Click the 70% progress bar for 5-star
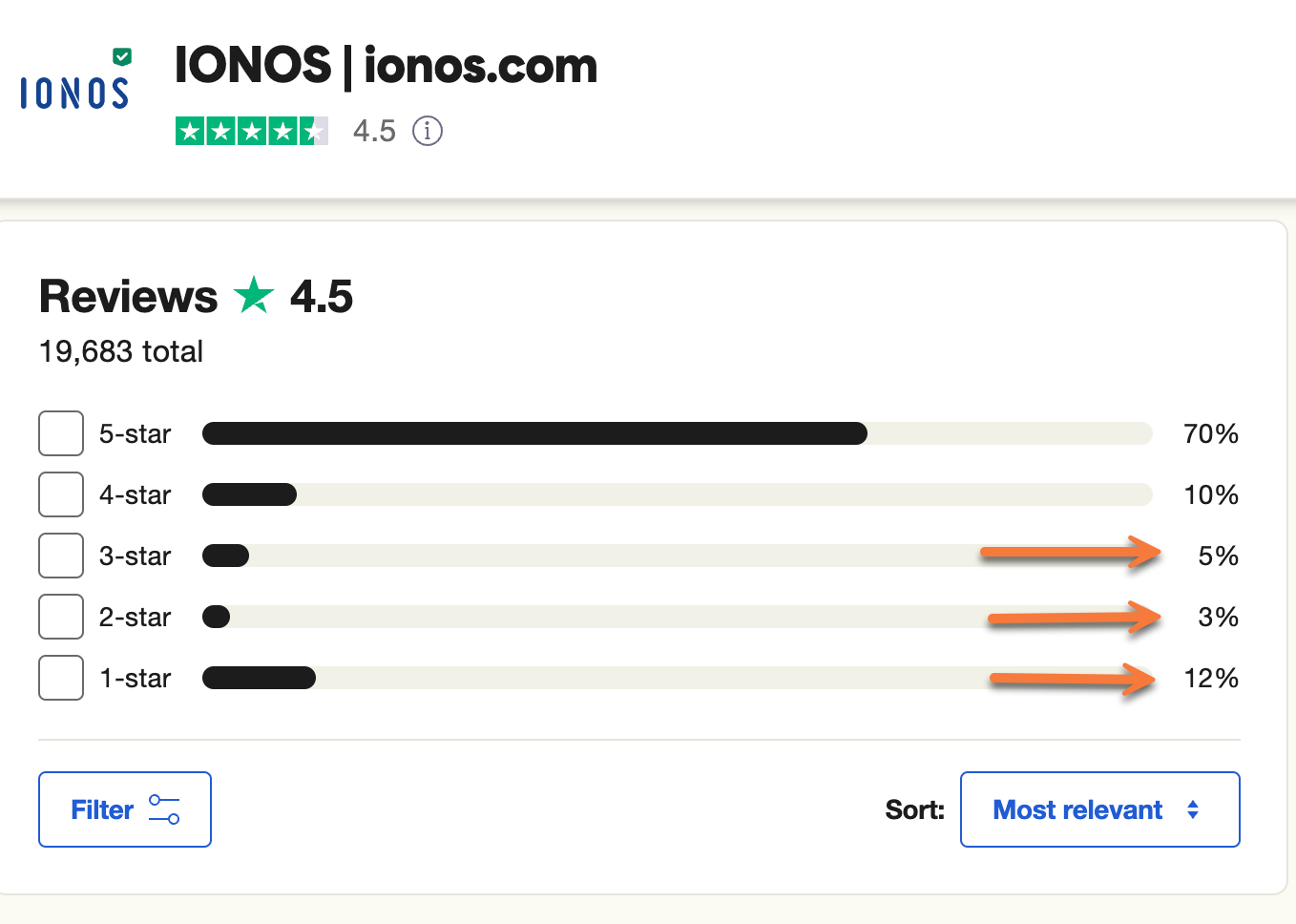This screenshot has height=924, width=1296. [534, 433]
